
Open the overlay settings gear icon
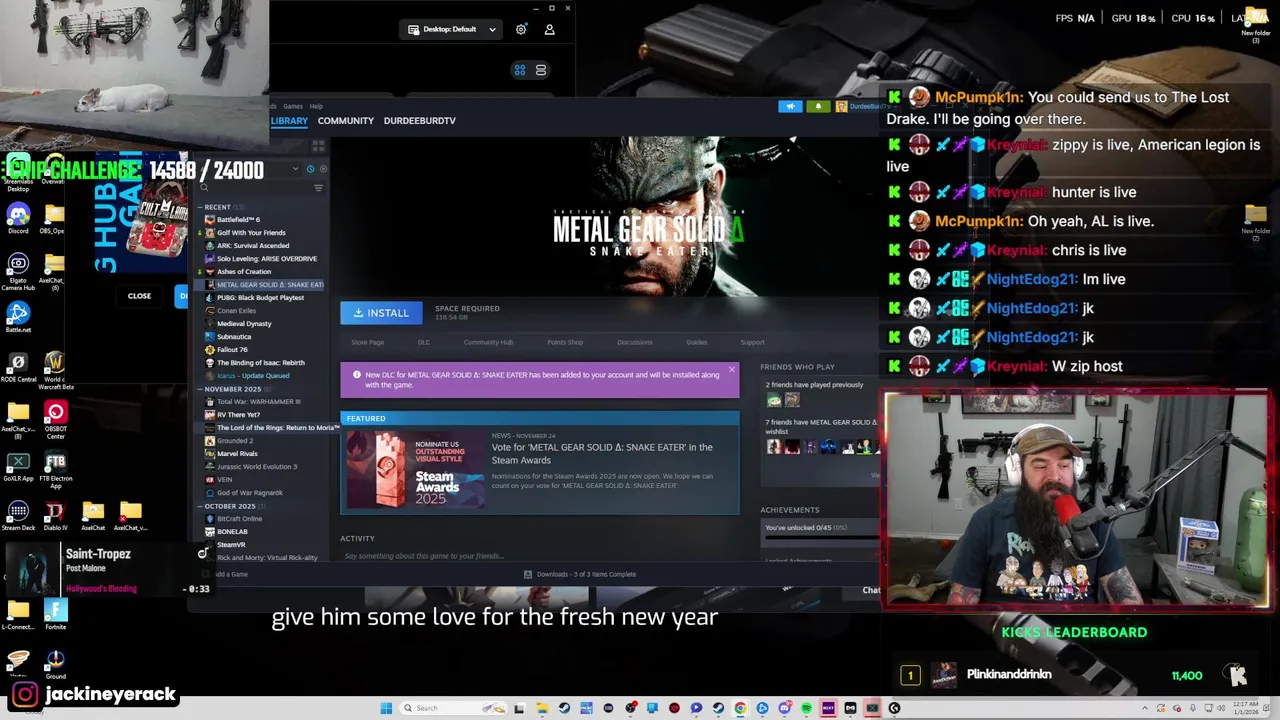click(x=521, y=30)
